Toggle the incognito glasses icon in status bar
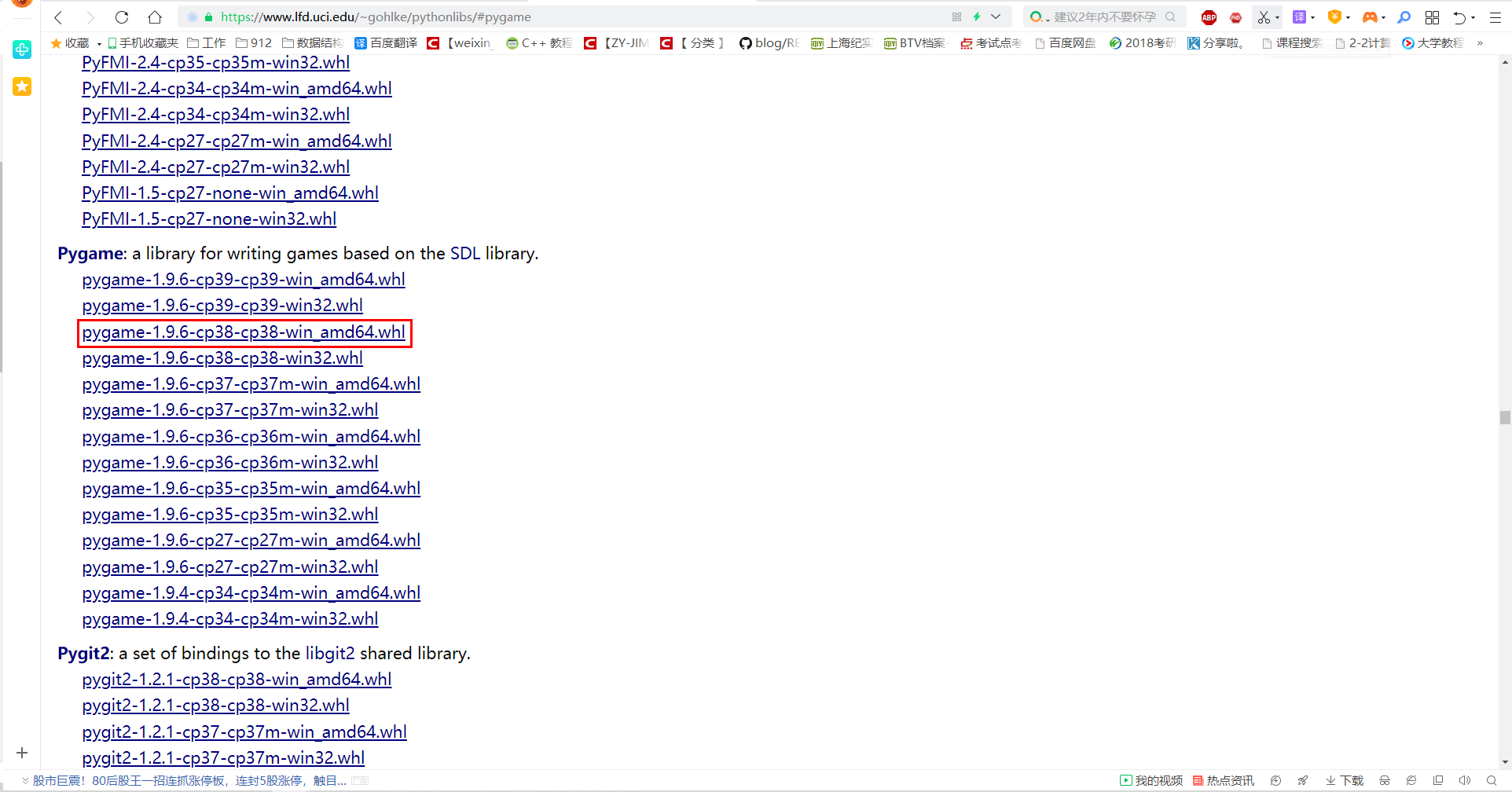The image size is (1512, 792). (x=1385, y=781)
